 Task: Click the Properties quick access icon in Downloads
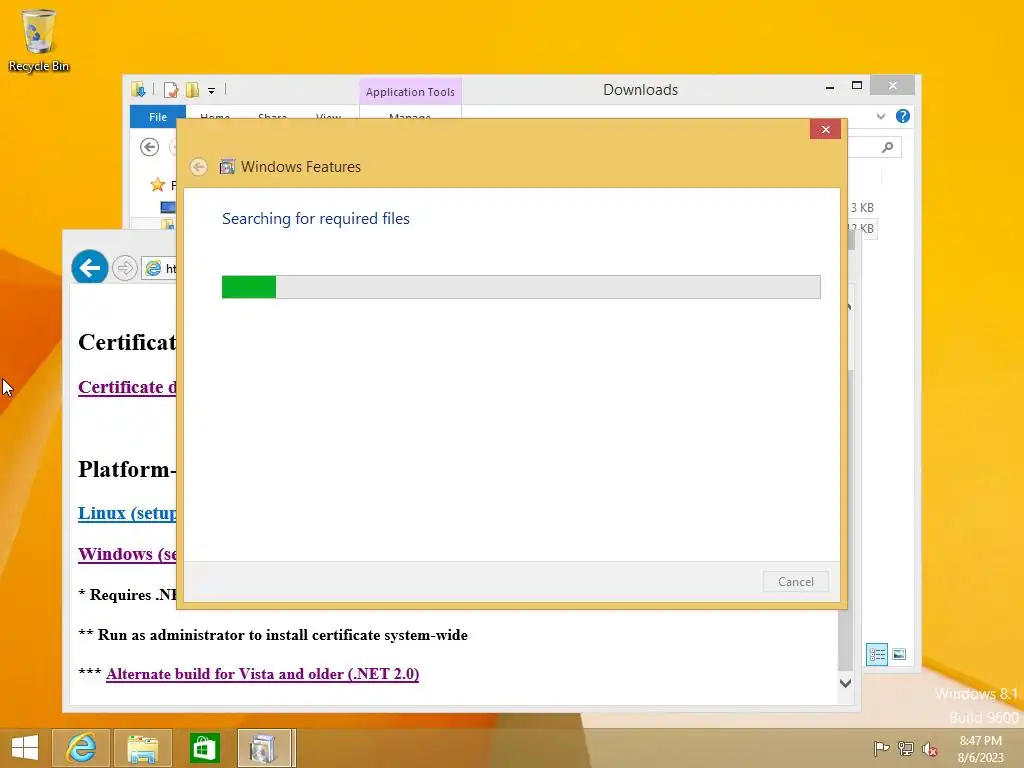(170, 90)
